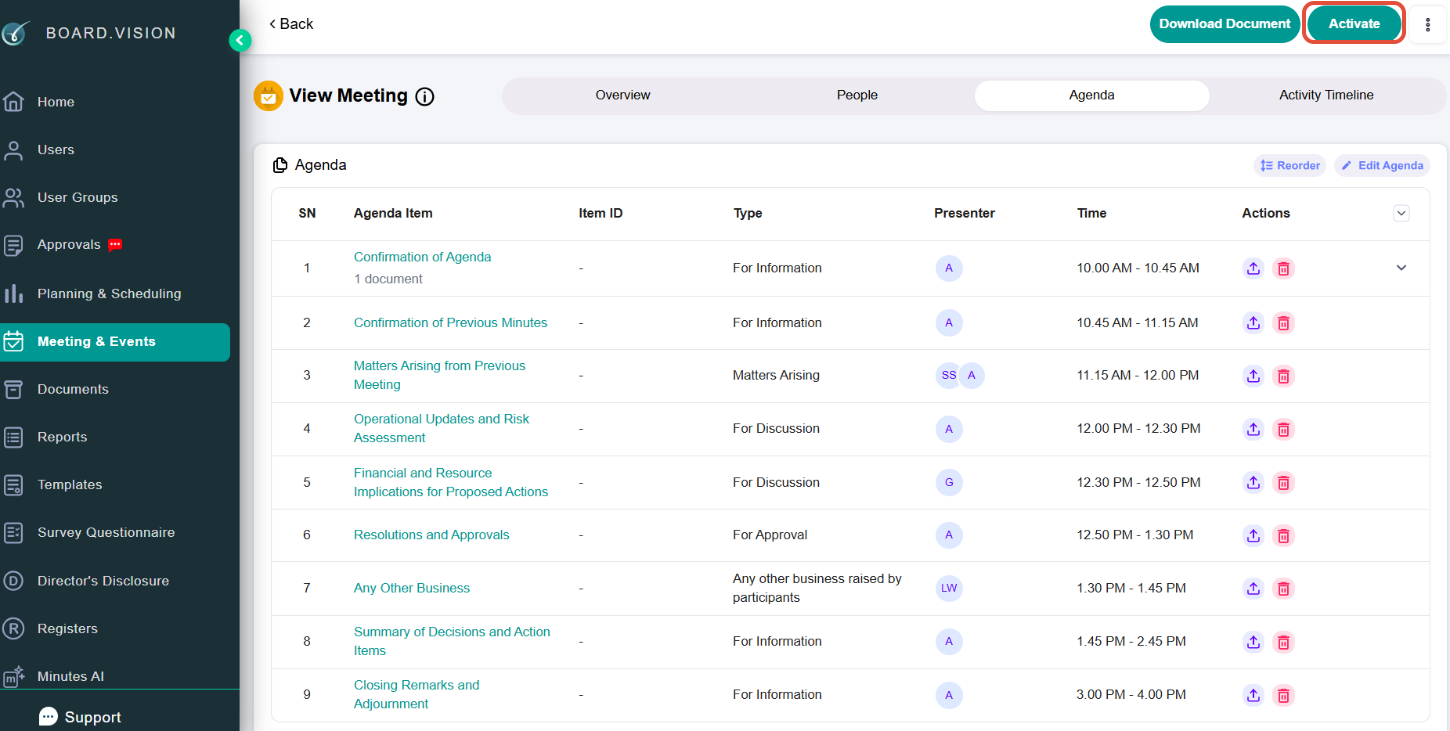The height and width of the screenshot is (731, 1450).
Task: Click the info icon beside View Meeting
Action: (425, 97)
